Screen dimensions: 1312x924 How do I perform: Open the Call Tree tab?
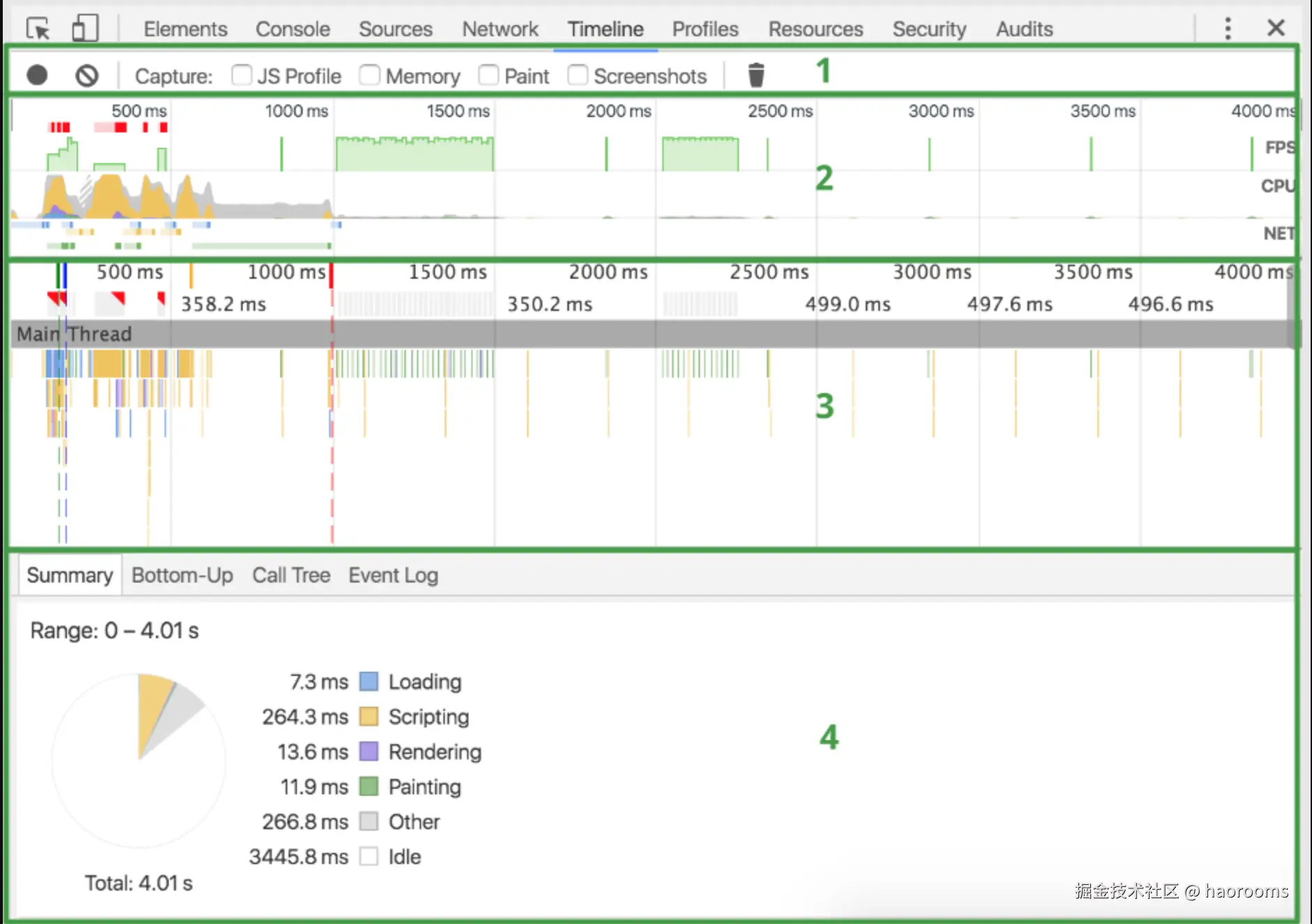point(291,576)
